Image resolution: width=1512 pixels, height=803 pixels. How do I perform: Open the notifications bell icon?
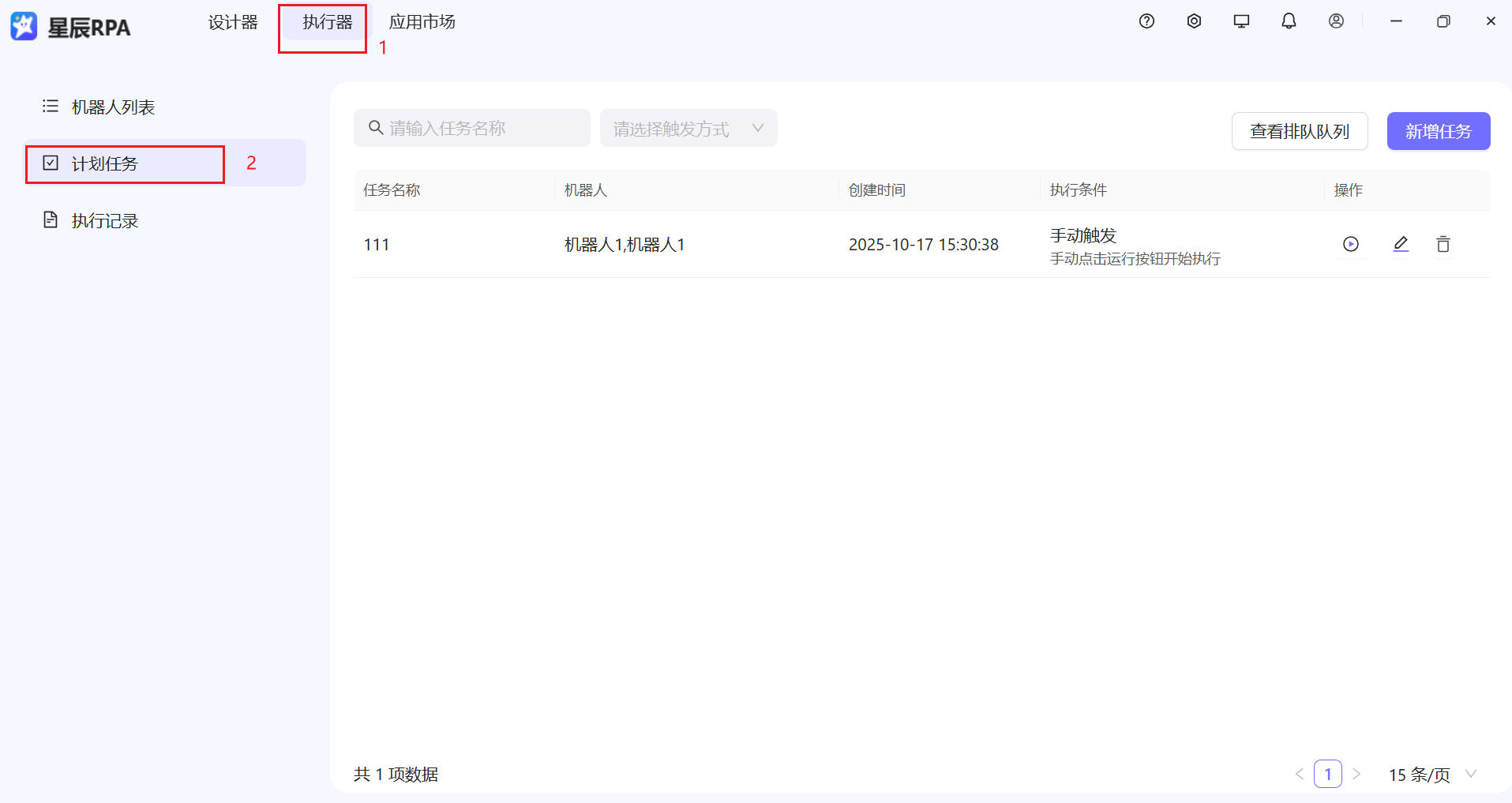[1288, 21]
